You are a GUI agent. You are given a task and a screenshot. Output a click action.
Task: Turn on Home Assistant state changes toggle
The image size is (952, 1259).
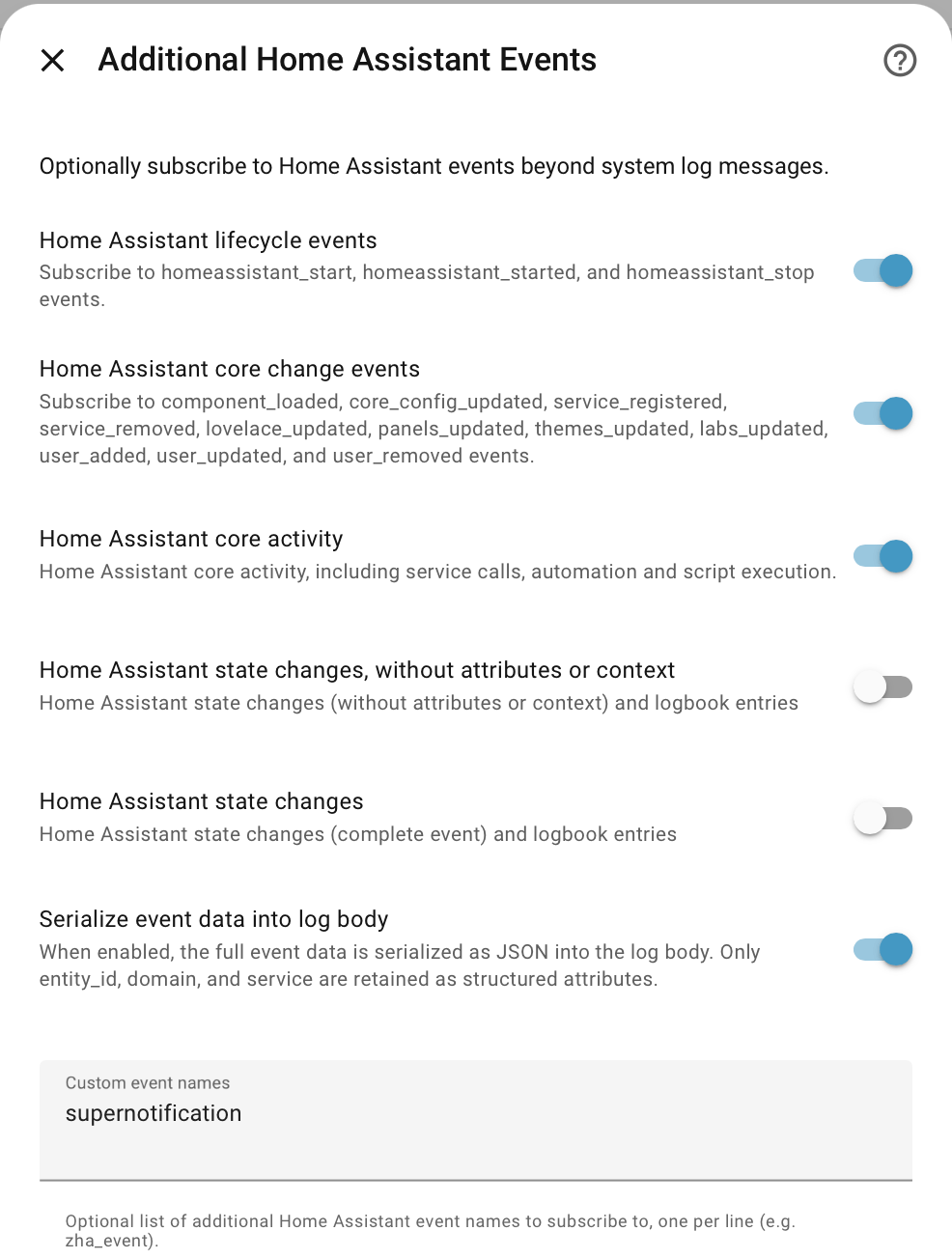882,818
